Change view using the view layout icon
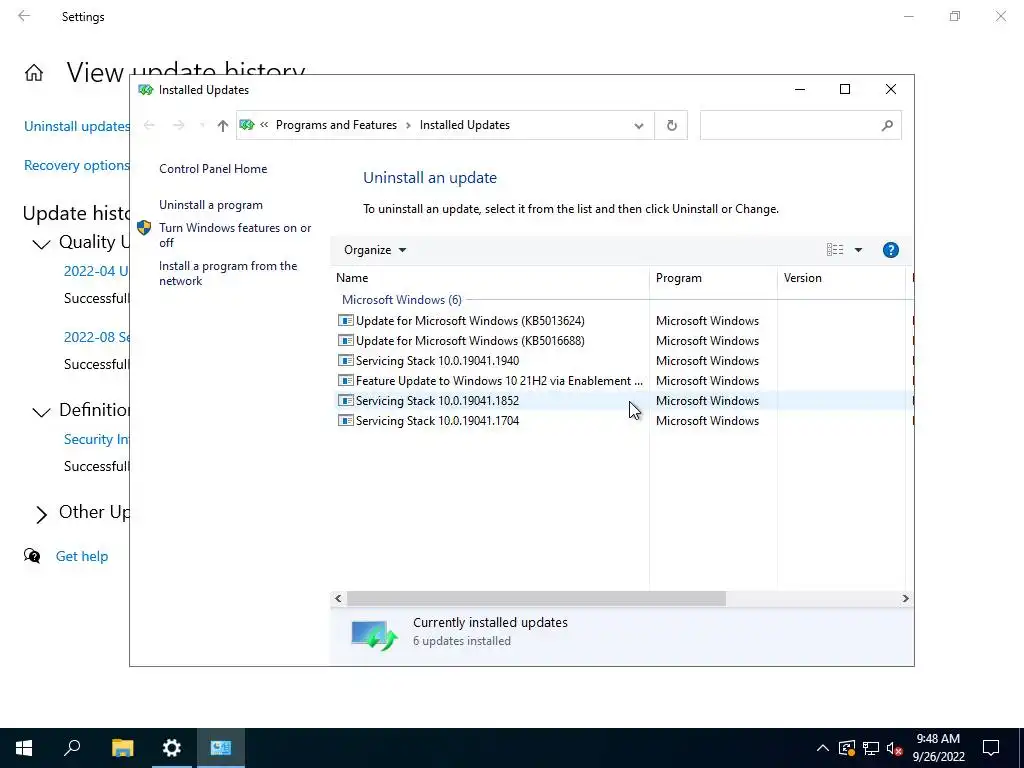 click(835, 249)
